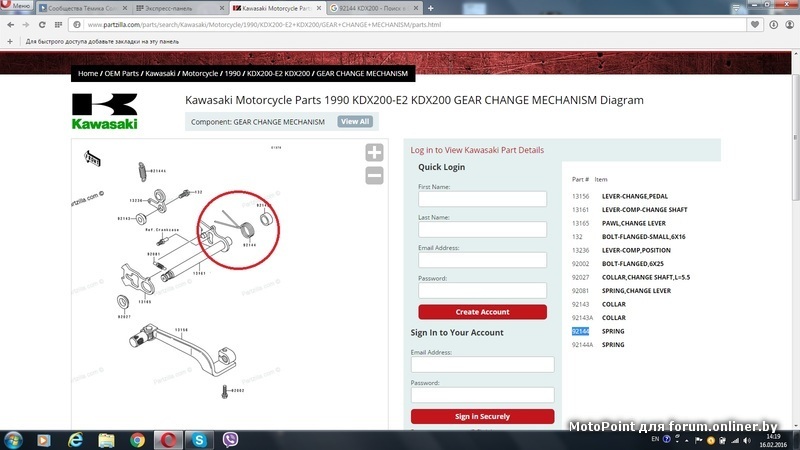Screen dimensions: 800x450
Task: Go back to the previous page
Action: tap(11, 24)
